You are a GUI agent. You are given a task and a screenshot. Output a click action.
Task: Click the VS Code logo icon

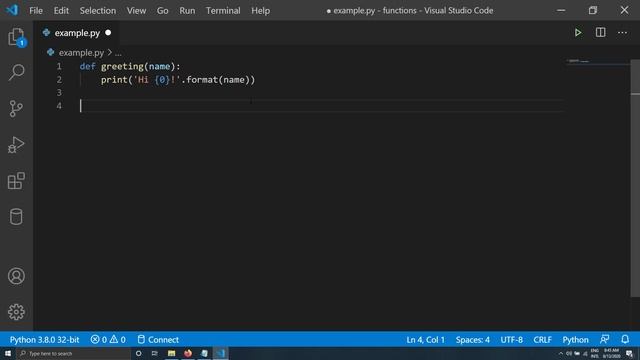12,10
